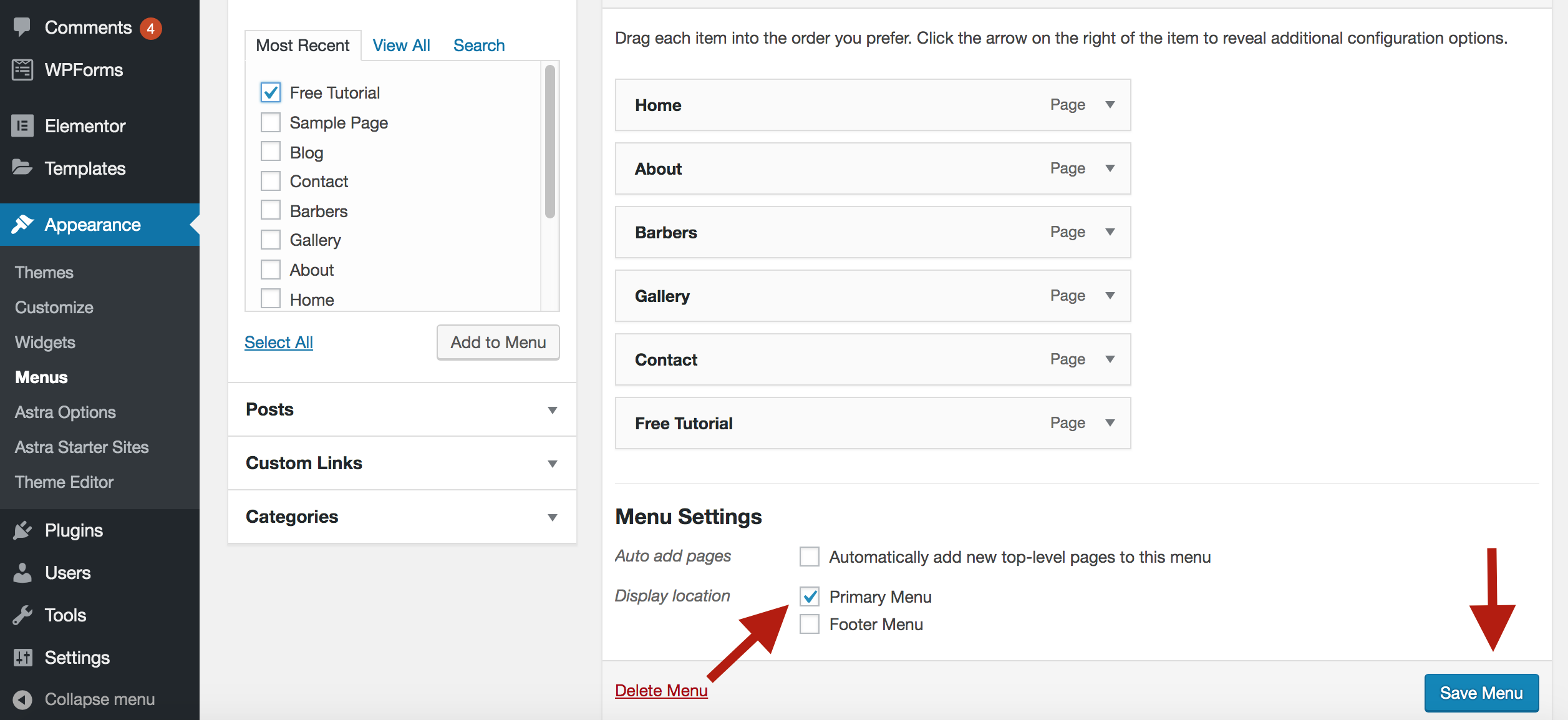1568x720 pixels.
Task: Click the WPForms sidebar icon
Action: pyautogui.click(x=22, y=70)
